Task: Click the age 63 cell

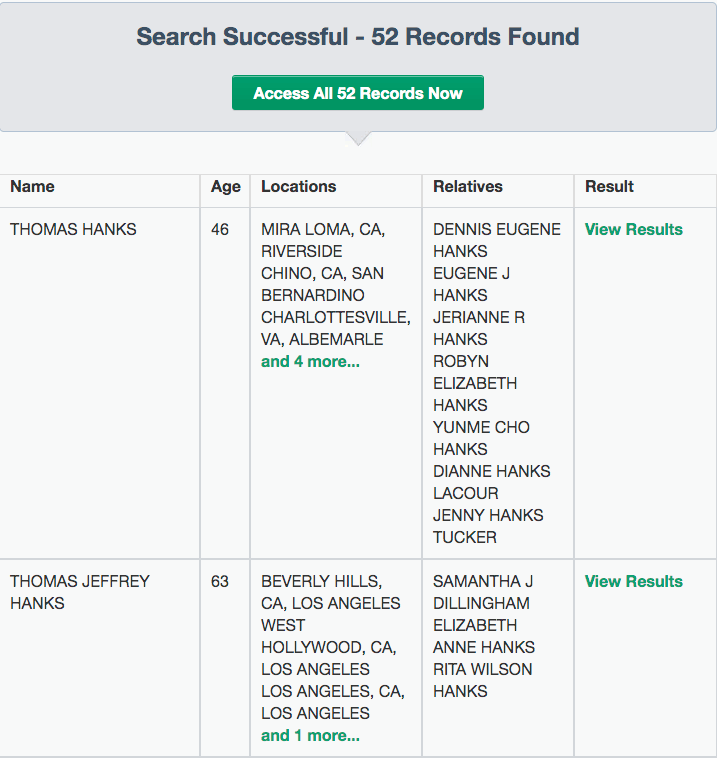Action: pyautogui.click(x=219, y=581)
